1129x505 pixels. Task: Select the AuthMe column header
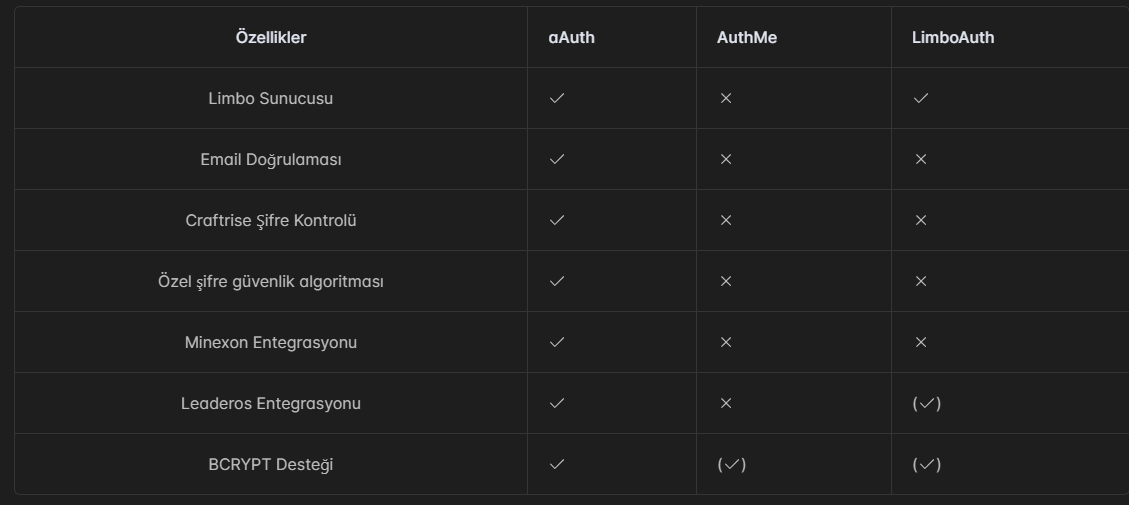[x=747, y=37]
